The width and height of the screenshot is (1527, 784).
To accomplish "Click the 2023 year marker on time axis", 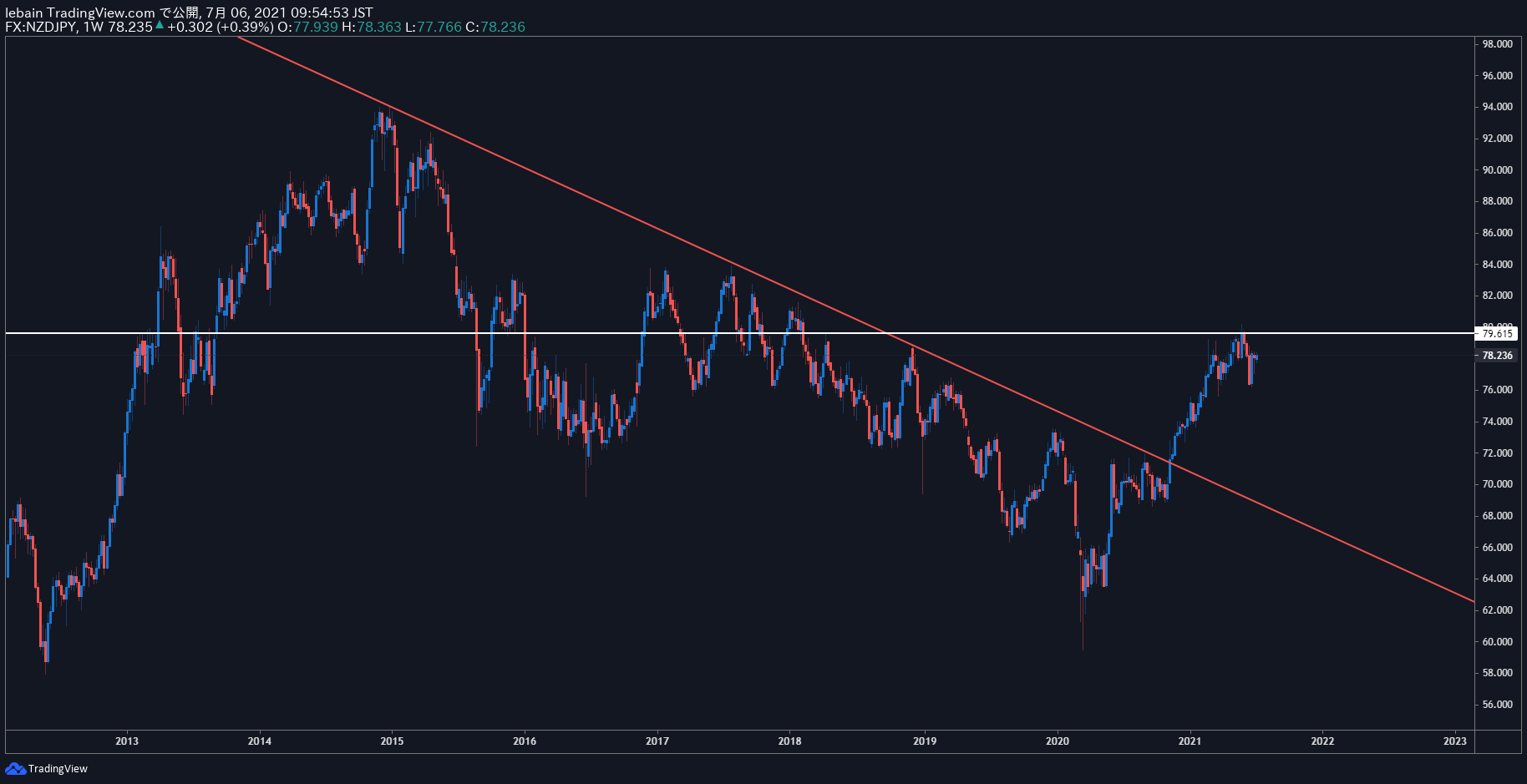I will 1454,741.
